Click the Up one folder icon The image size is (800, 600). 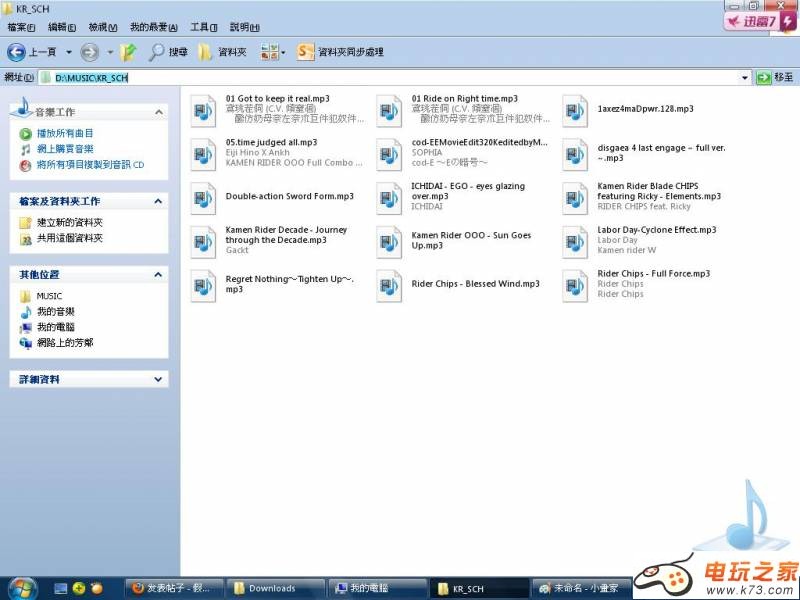pos(128,52)
